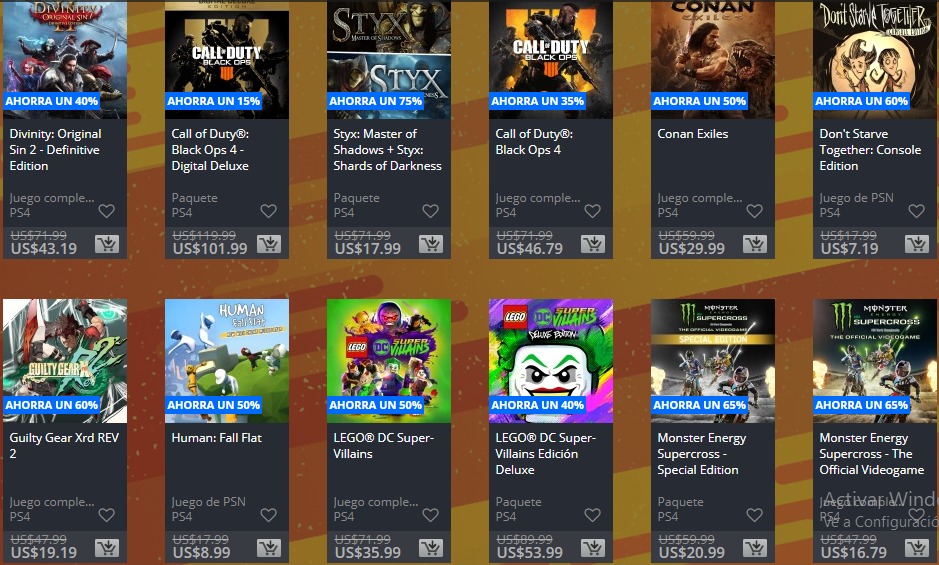Open Don't Starve Together: Console Edition title

click(870, 150)
